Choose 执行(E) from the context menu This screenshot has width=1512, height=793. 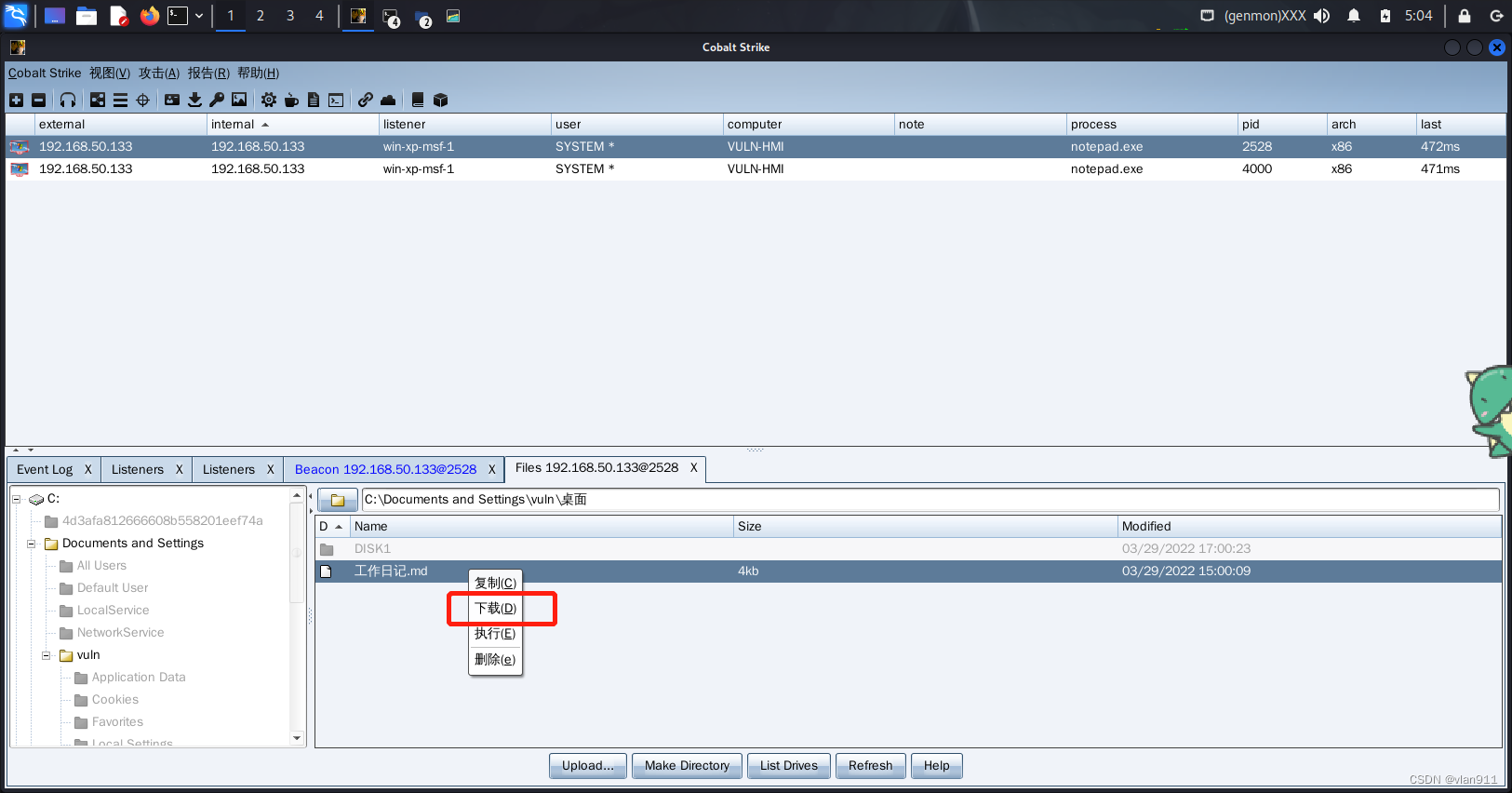coord(495,633)
